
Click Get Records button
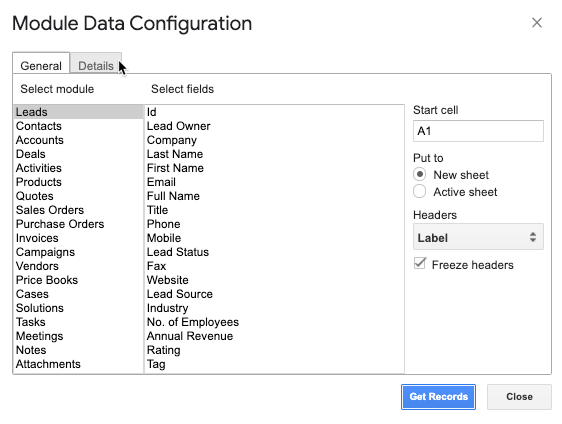[x=438, y=397]
